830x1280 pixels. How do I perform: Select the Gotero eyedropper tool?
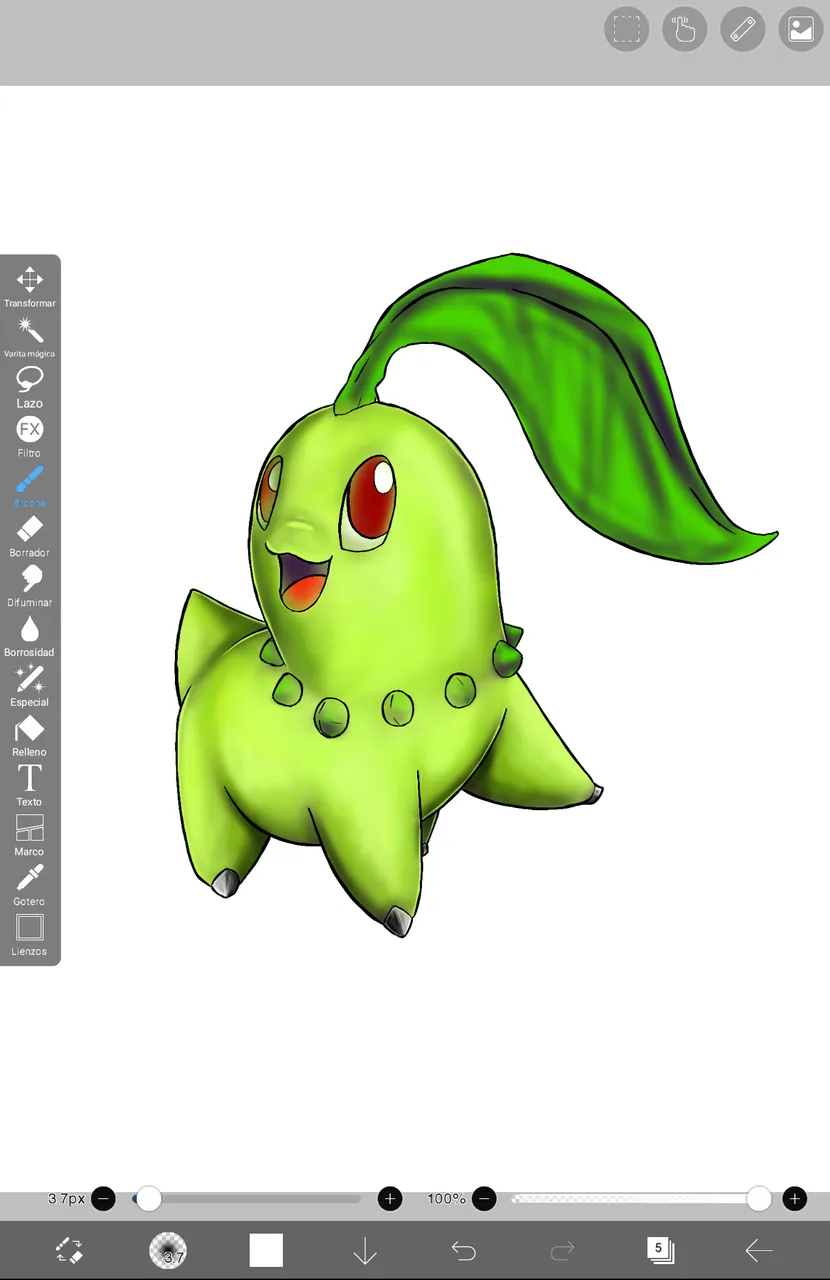coord(30,886)
